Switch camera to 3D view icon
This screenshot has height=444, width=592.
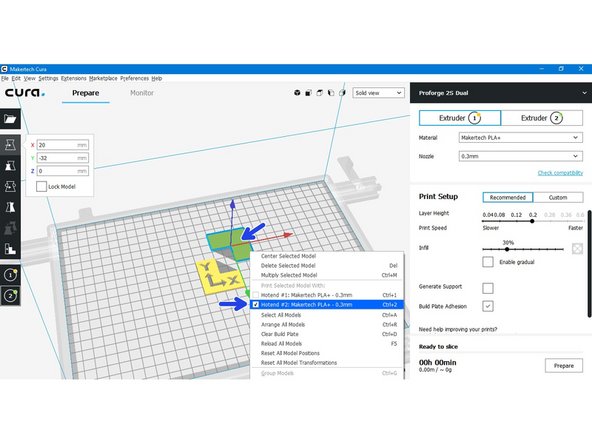point(297,93)
